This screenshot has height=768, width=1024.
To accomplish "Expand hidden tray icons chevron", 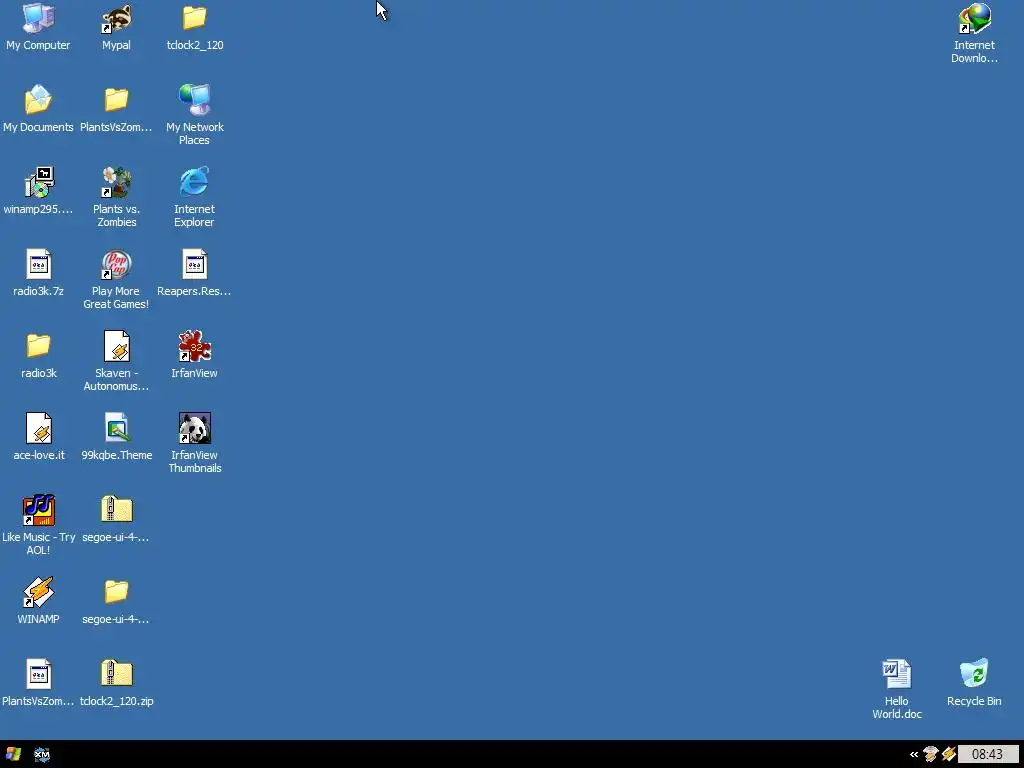I will (x=914, y=755).
